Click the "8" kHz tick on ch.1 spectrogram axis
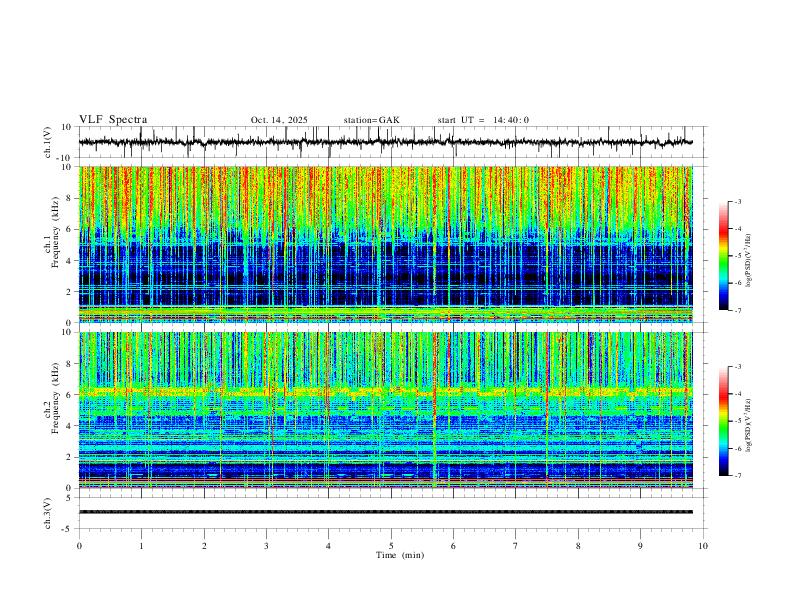The width and height of the screenshot is (792, 612). point(69,198)
